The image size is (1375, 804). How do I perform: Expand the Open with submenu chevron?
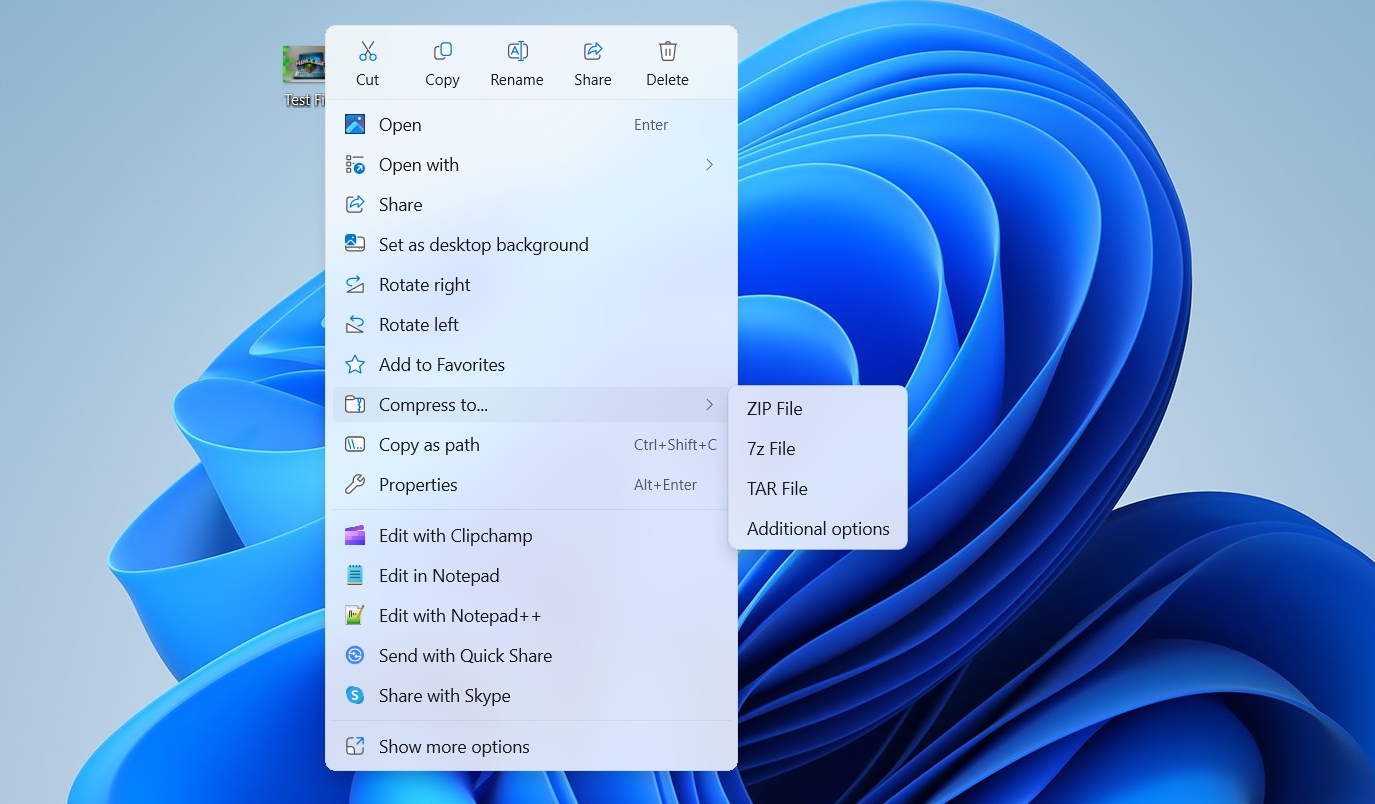pos(709,164)
